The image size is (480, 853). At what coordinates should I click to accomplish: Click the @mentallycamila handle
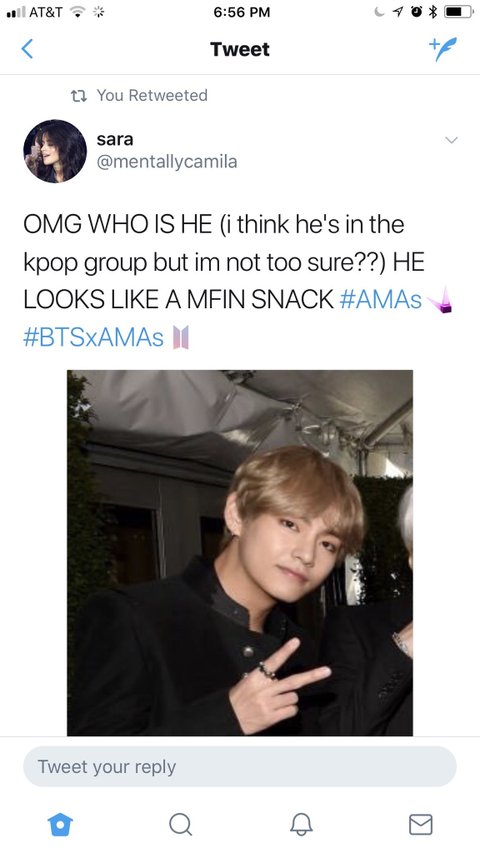(167, 162)
